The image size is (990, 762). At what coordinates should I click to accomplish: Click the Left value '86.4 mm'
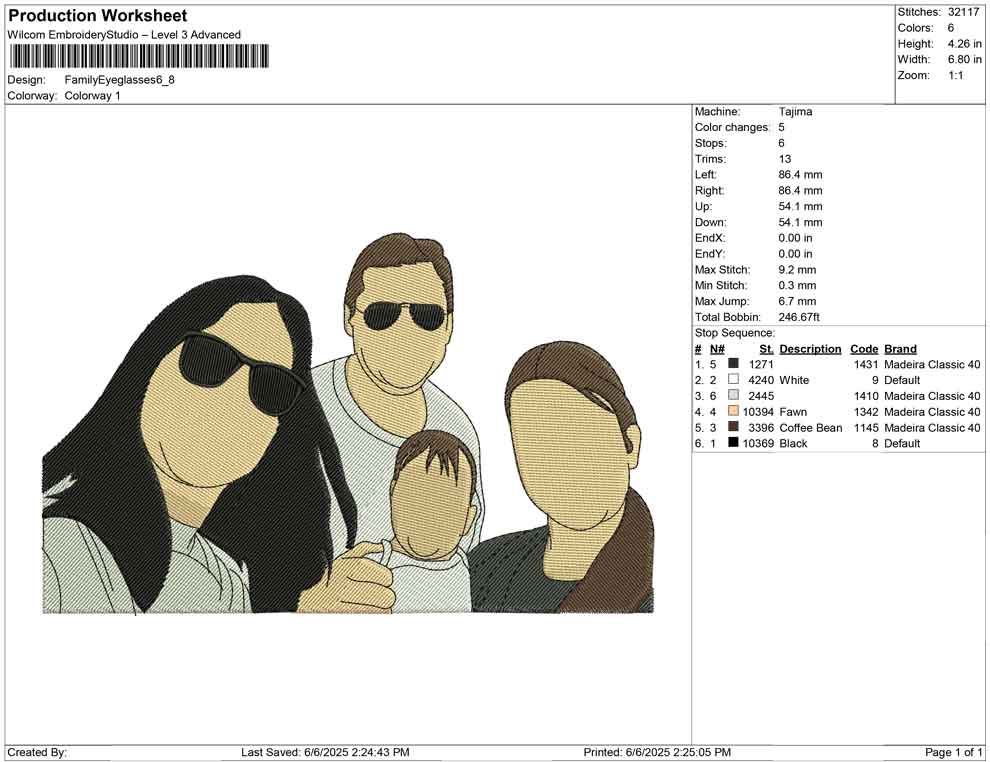click(x=801, y=175)
